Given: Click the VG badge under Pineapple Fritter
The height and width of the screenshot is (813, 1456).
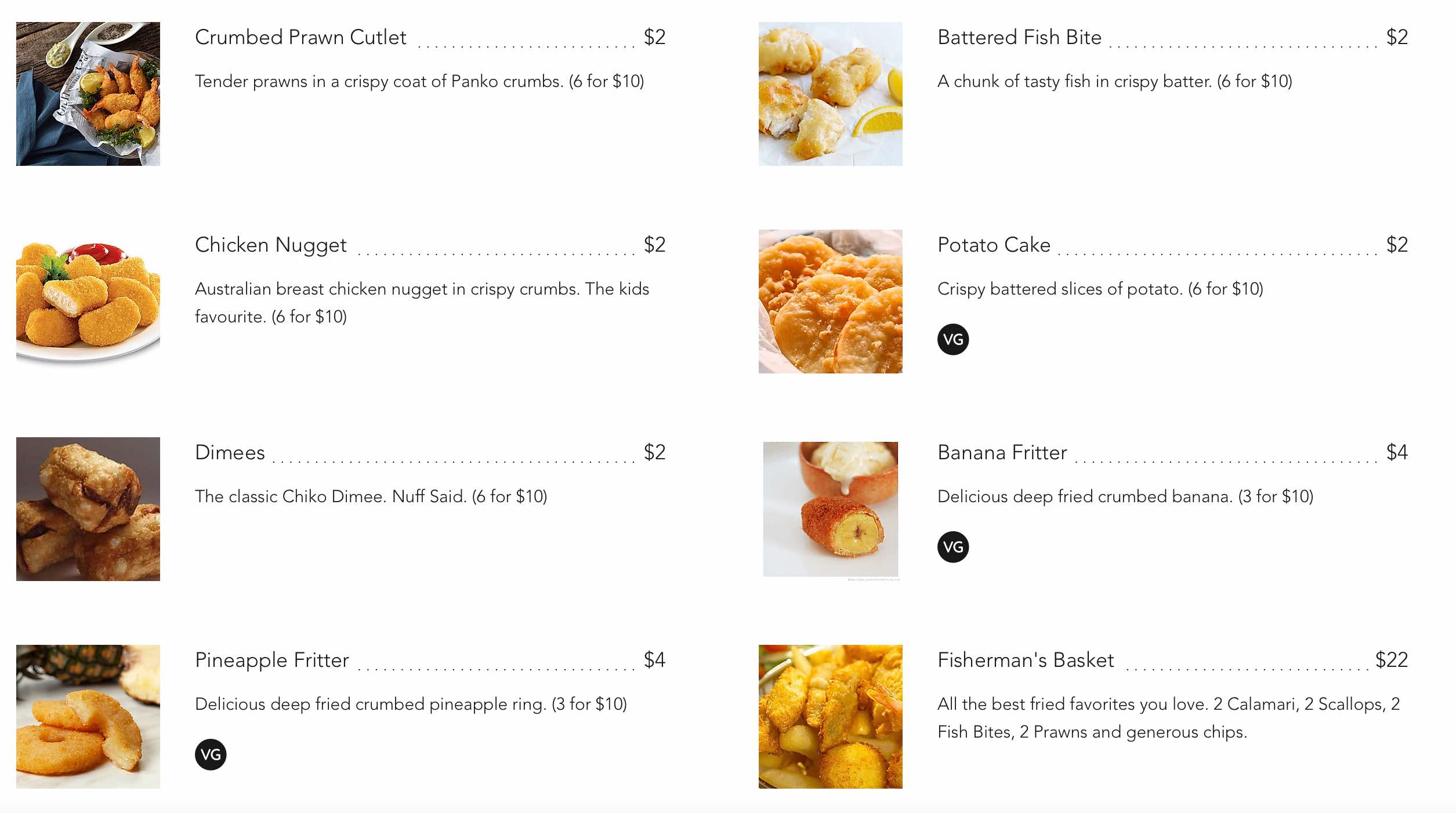Looking at the screenshot, I should click(x=211, y=754).
